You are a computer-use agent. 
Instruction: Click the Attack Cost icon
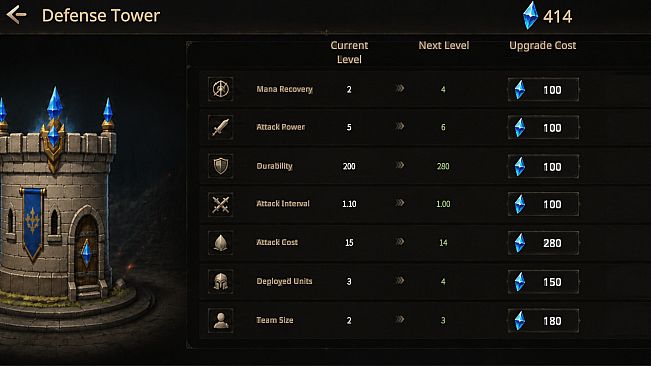coord(220,243)
